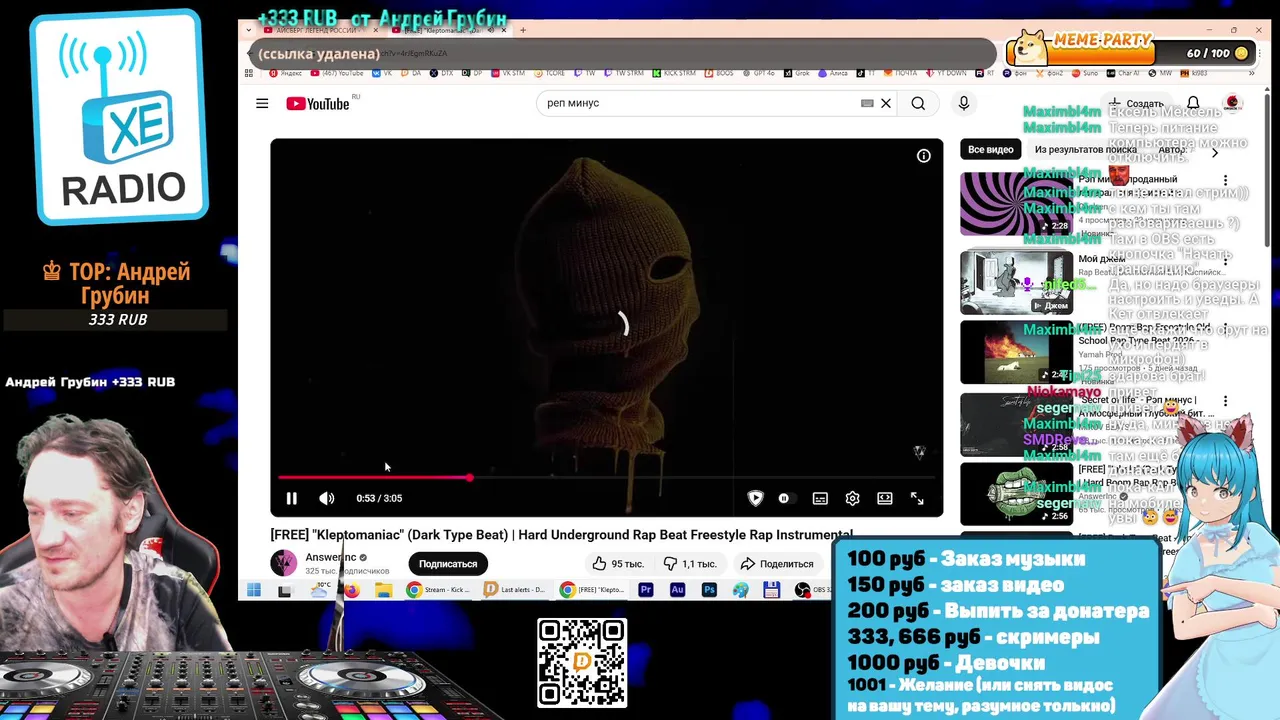The height and width of the screenshot is (720, 1280).
Task: Launch Photoshop from taskbar
Action: pos(709,590)
